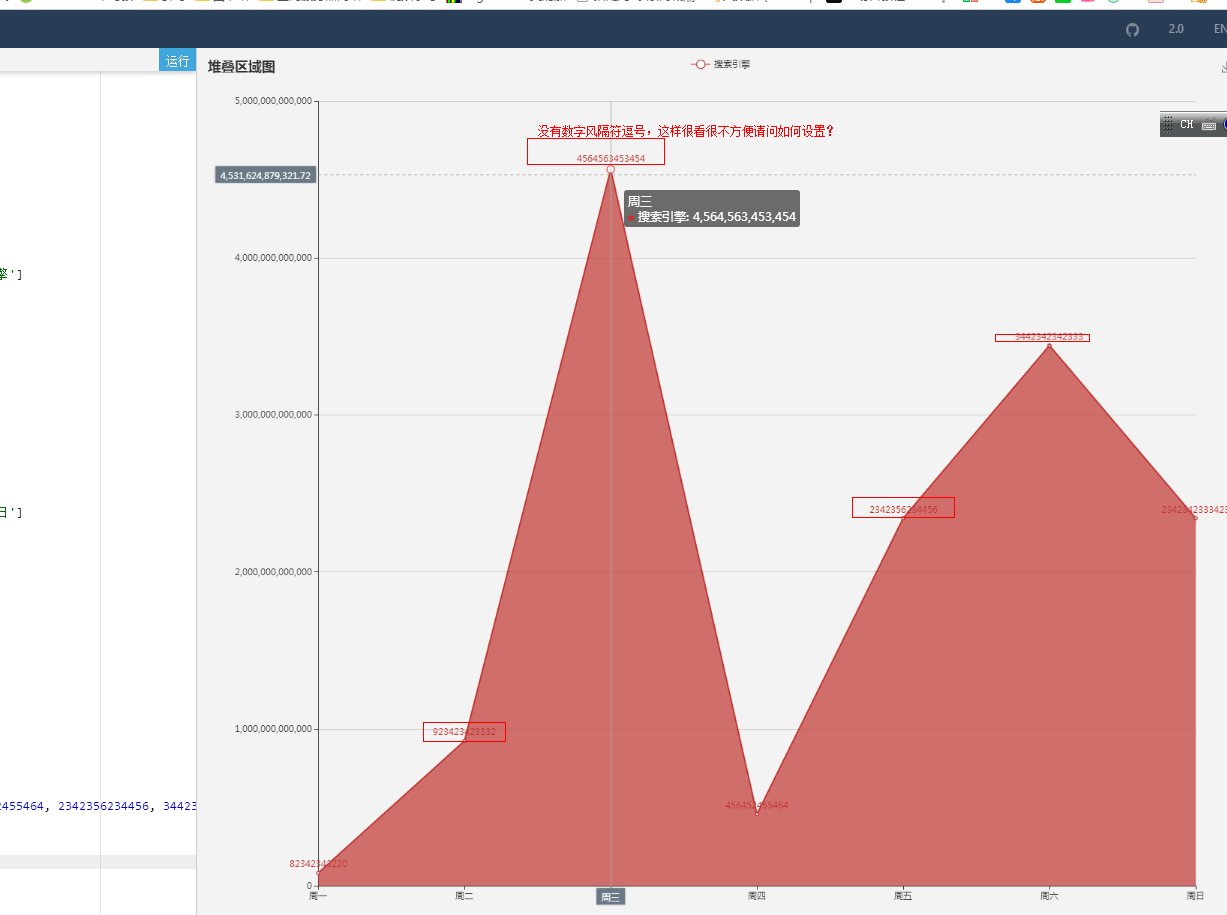Image resolution: width=1227 pixels, height=915 pixels.
Task: Click the blue 运行 run button
Action: [177, 60]
